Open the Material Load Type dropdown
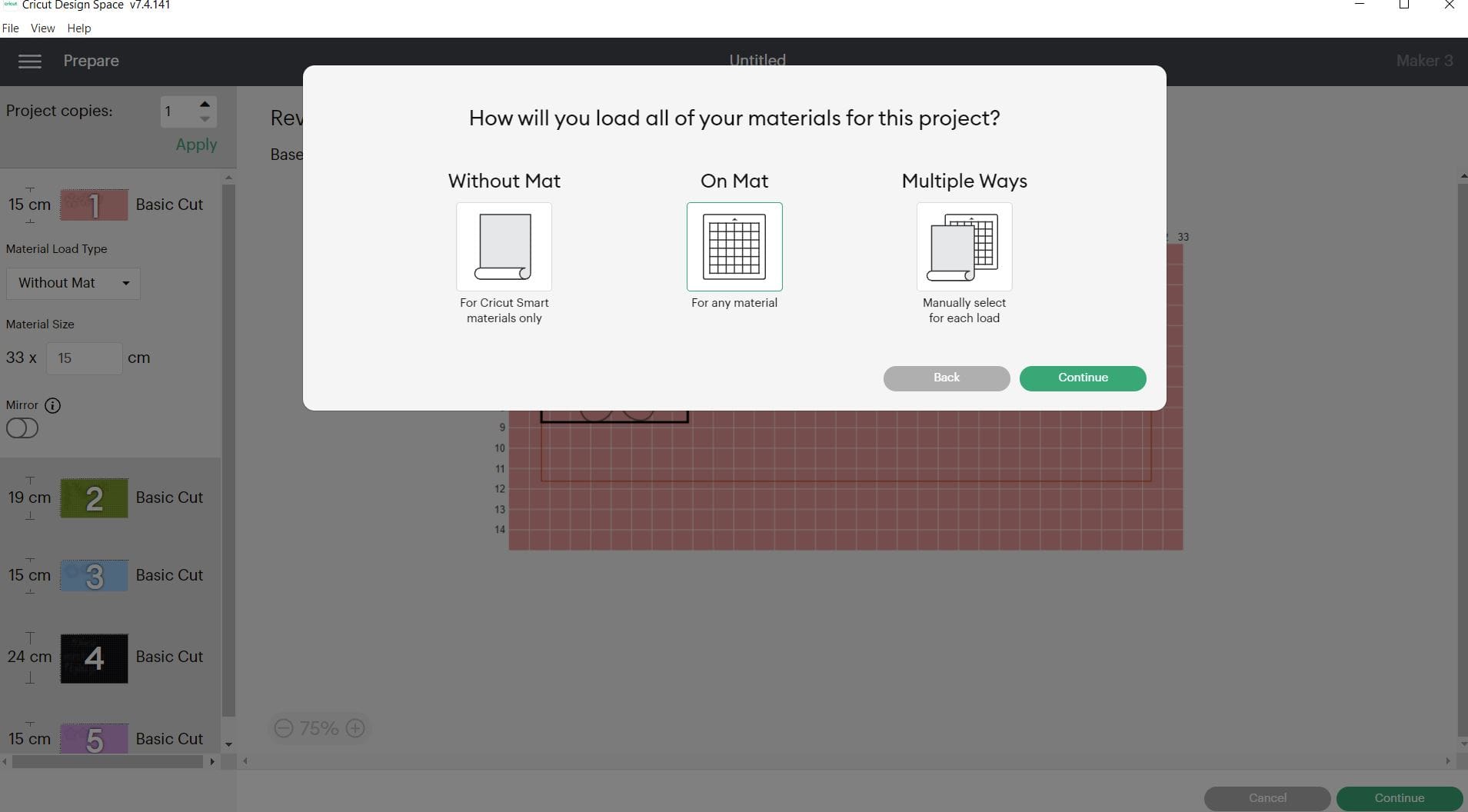 pyautogui.click(x=73, y=283)
